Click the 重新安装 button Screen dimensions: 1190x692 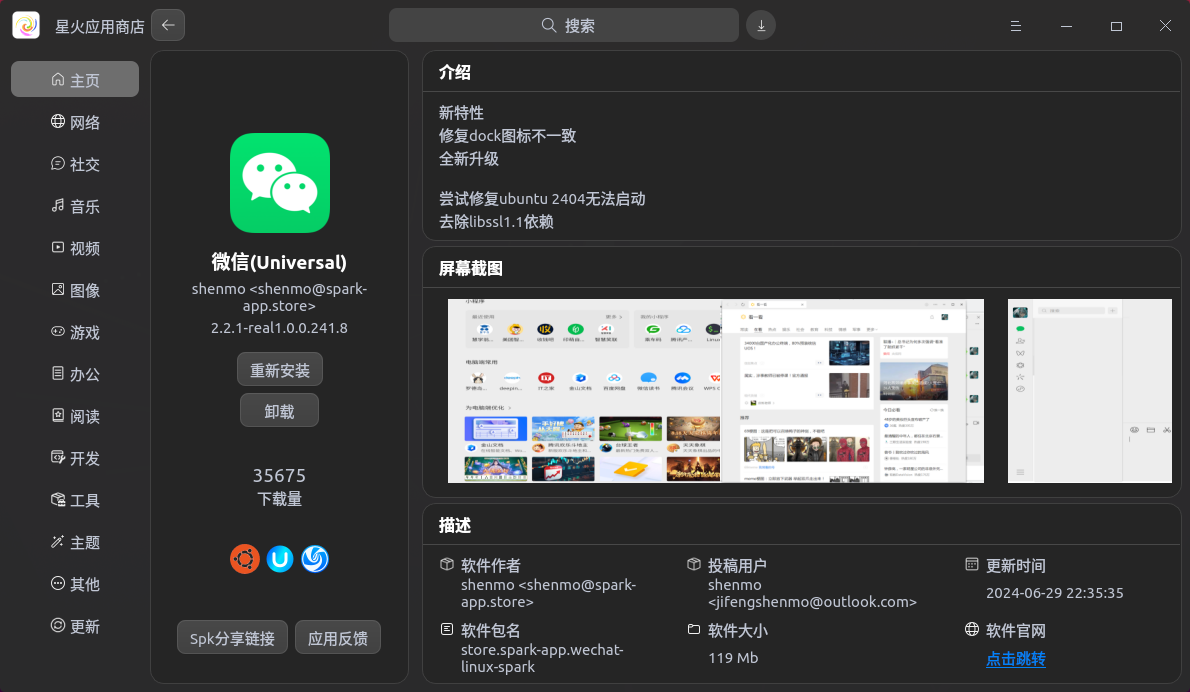point(280,370)
